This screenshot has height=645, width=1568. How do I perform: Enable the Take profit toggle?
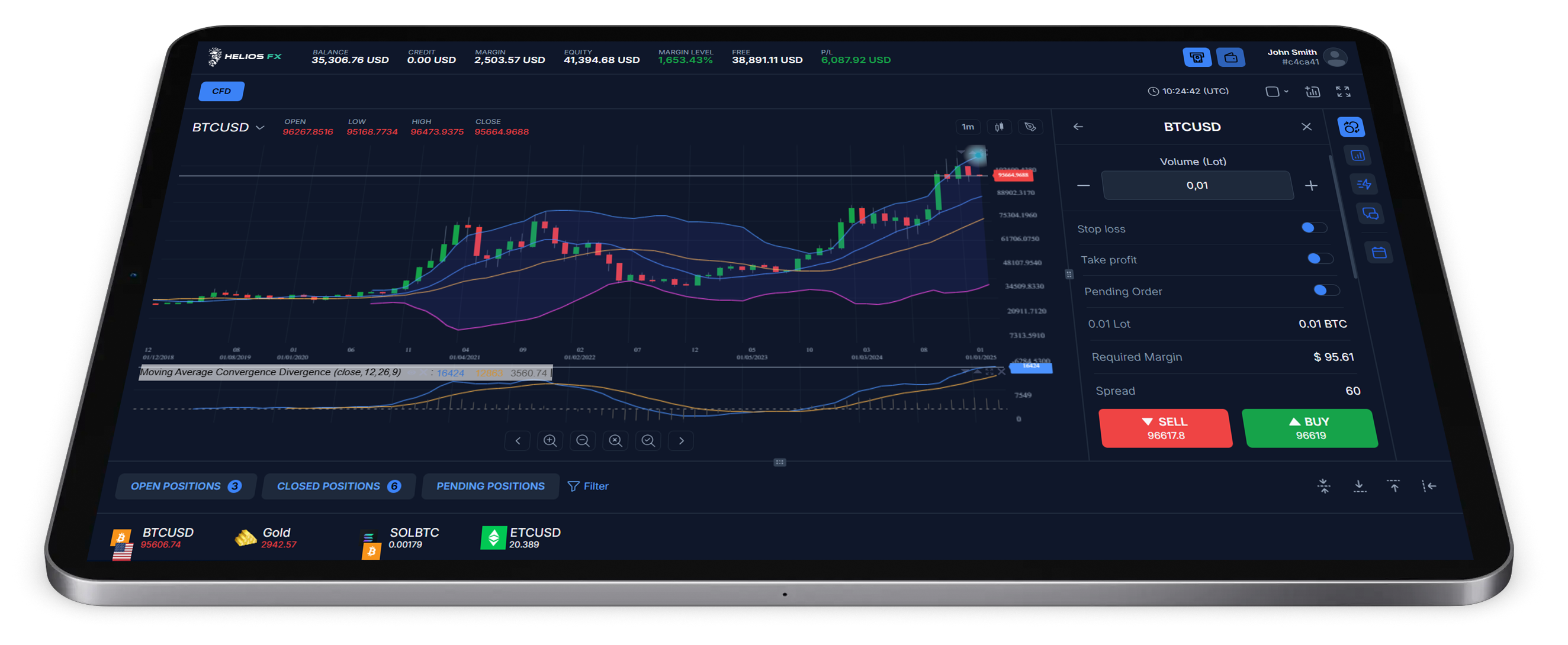point(1319,259)
